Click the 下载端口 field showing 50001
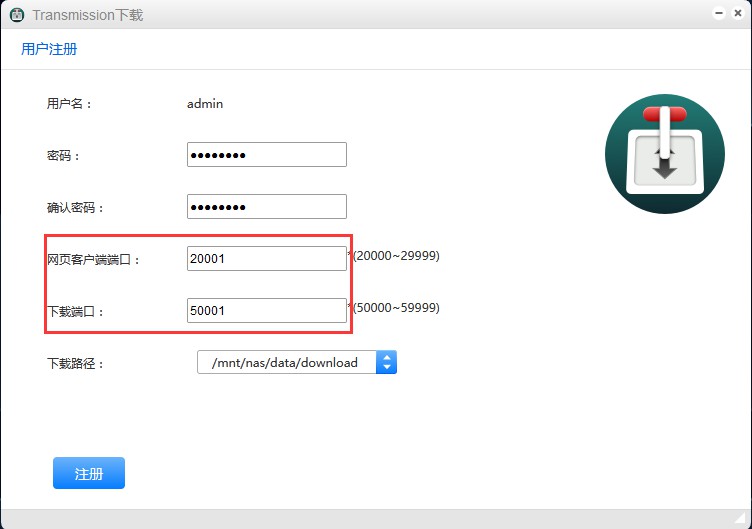The height and width of the screenshot is (529, 752). (x=266, y=311)
